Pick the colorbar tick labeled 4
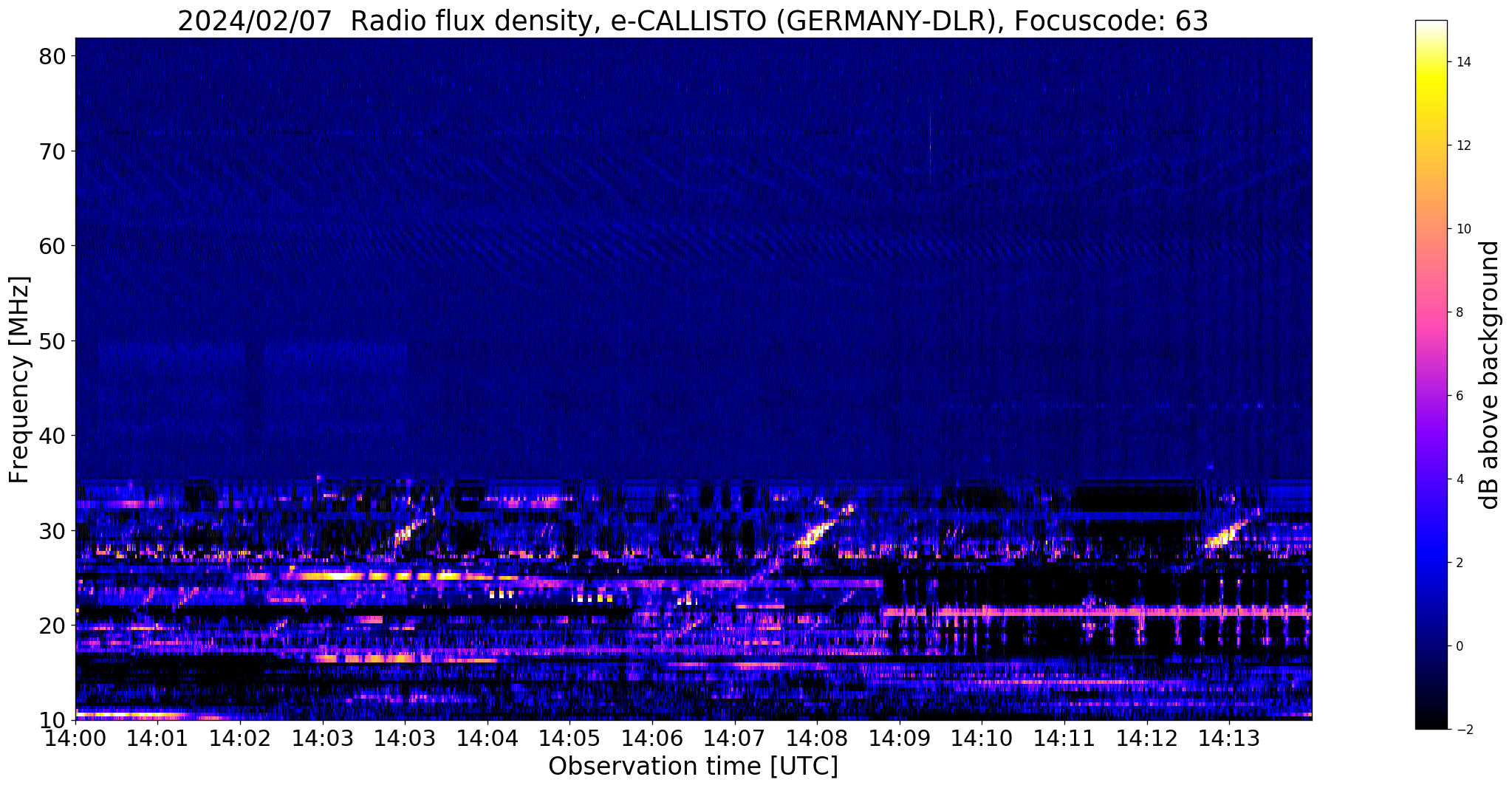1512x788 pixels. (x=1459, y=479)
